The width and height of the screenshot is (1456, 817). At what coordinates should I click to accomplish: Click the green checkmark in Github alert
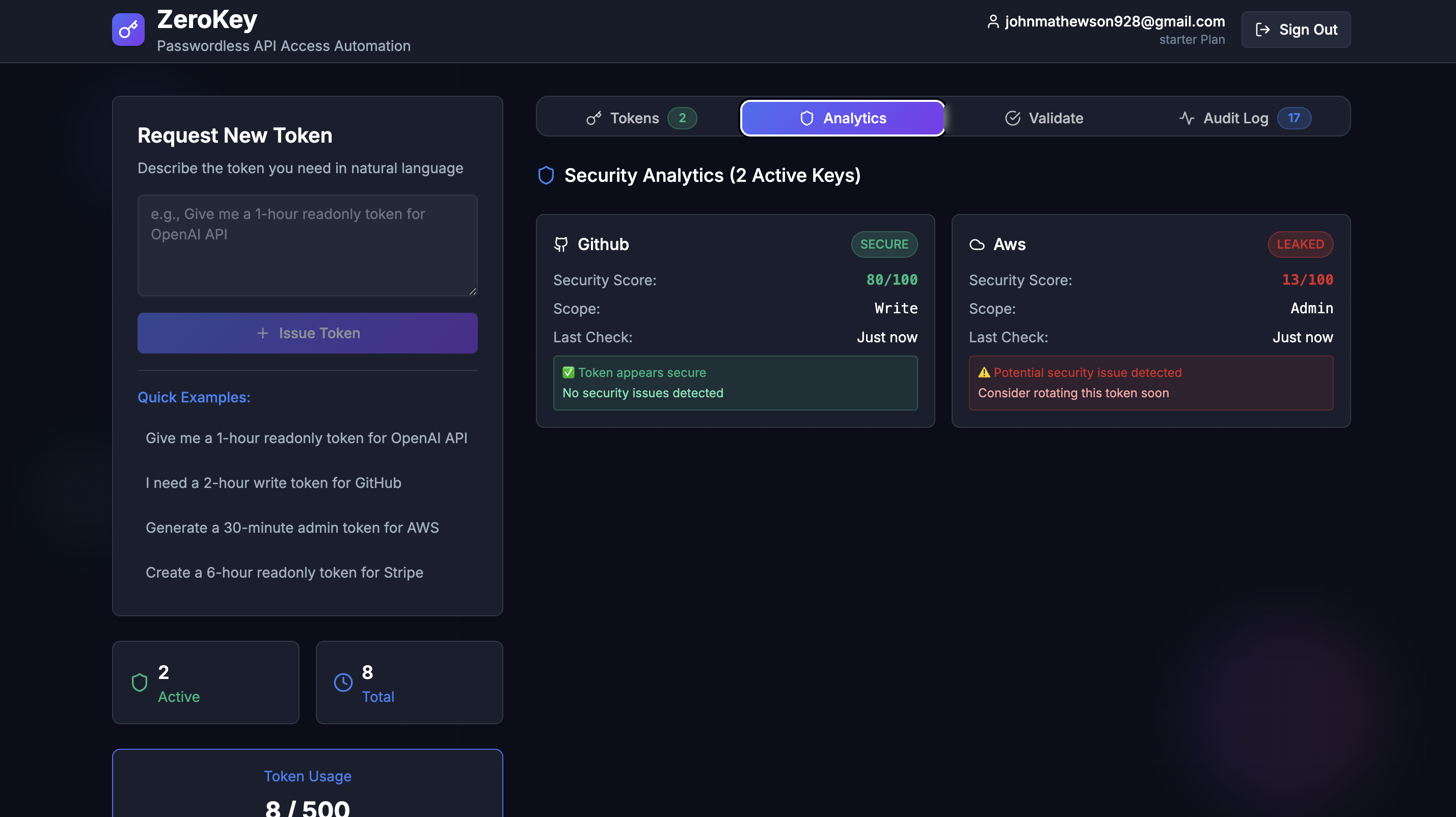pos(568,372)
